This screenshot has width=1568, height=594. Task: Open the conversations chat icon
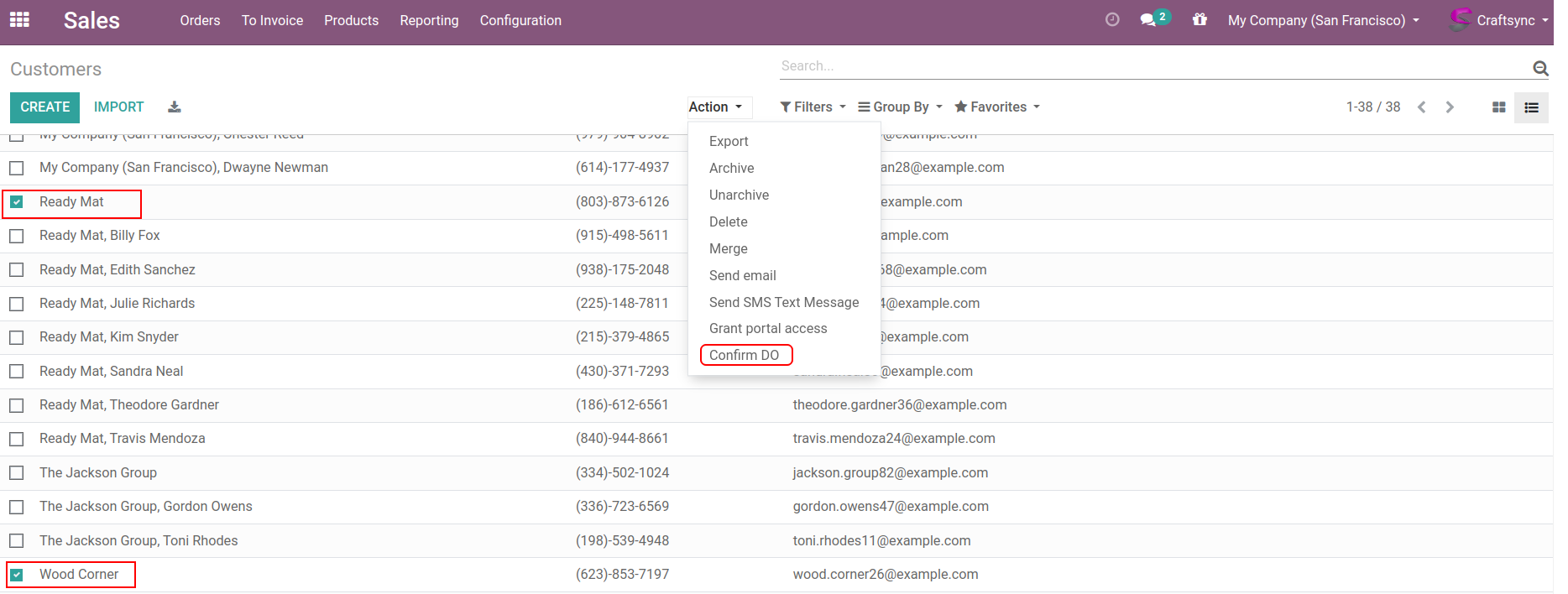(x=1148, y=19)
